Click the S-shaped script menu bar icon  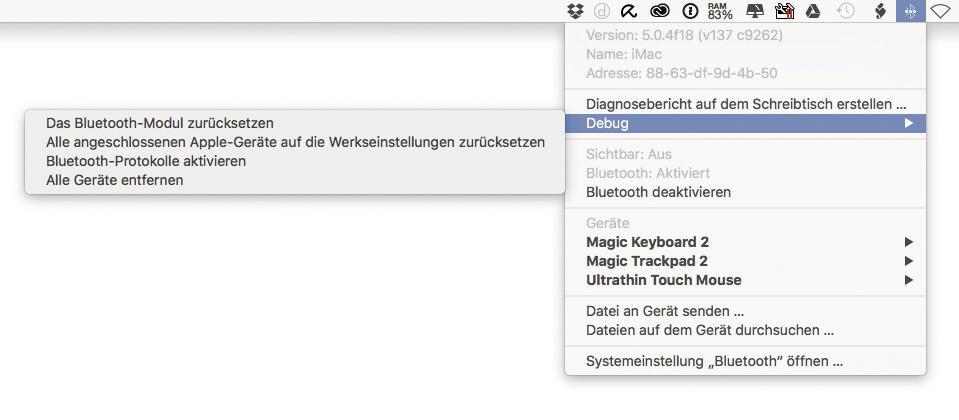tap(880, 11)
